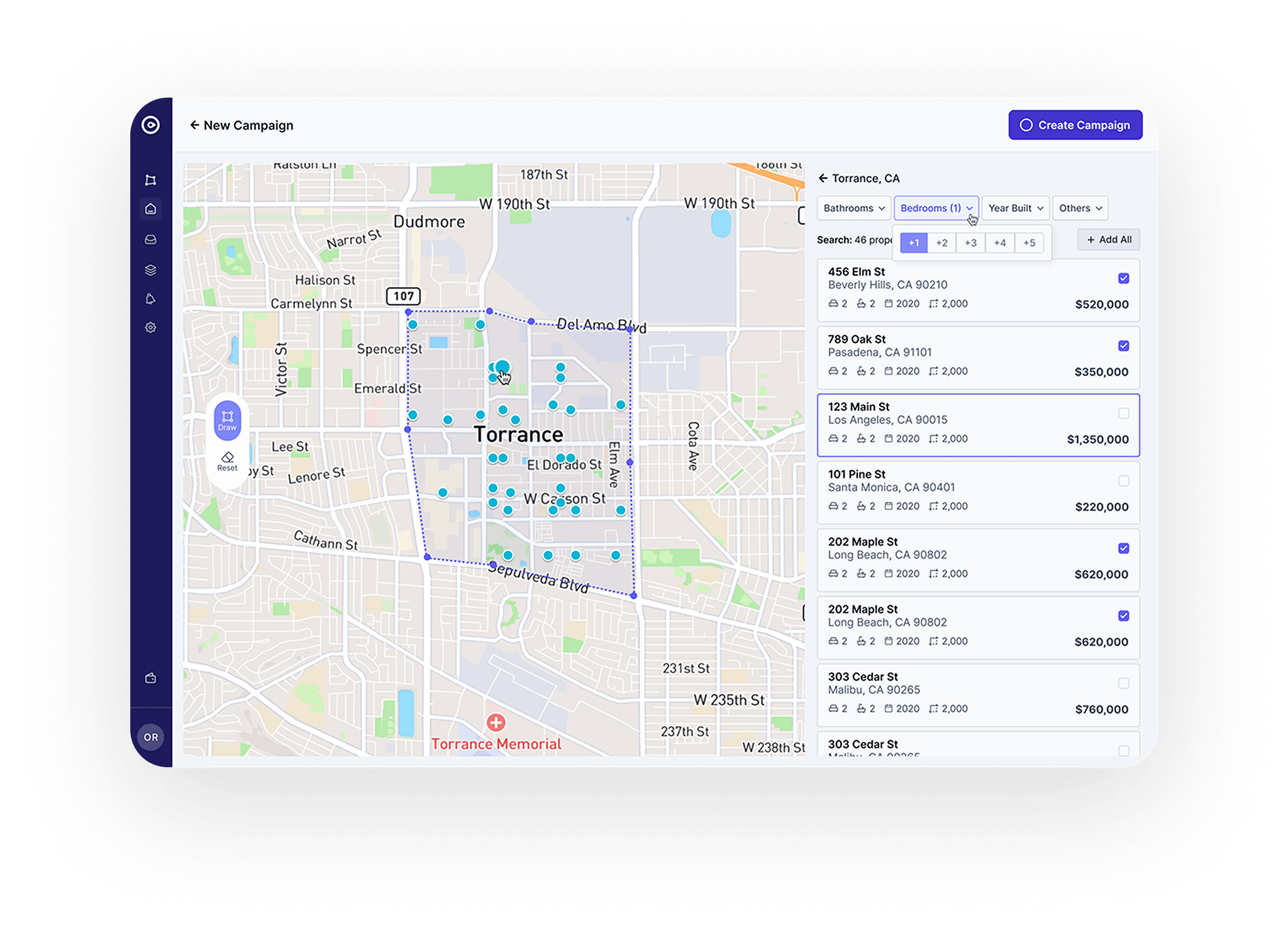Select +2 bedrooms option
Image resolution: width=1288 pixels, height=930 pixels.
point(941,243)
